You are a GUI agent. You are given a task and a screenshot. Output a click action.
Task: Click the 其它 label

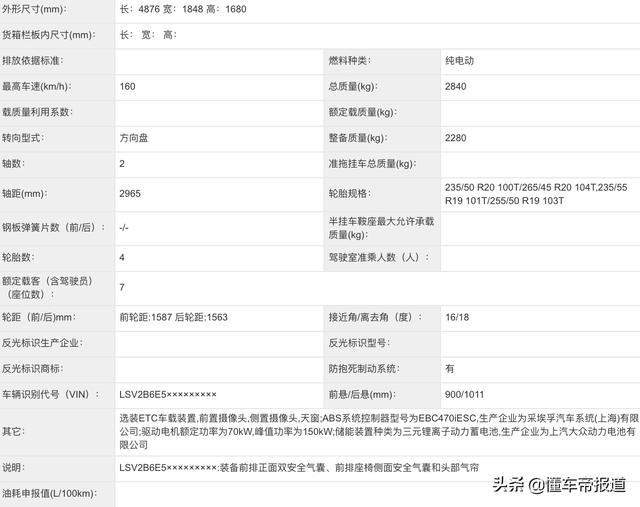click(13, 431)
